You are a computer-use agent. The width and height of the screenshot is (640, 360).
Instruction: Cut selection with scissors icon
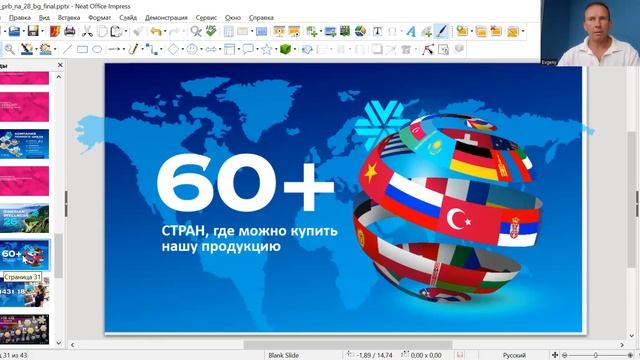[x=87, y=31]
